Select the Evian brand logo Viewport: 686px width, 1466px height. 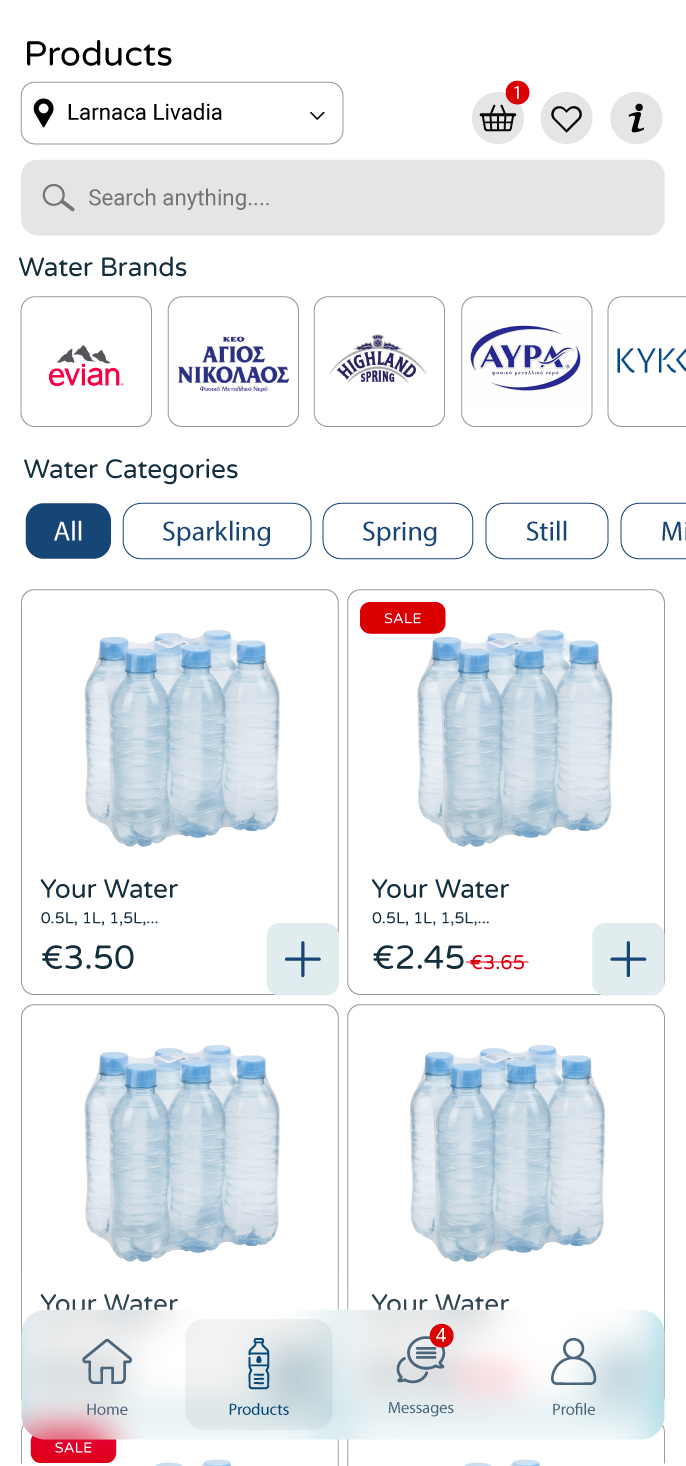pos(86,362)
